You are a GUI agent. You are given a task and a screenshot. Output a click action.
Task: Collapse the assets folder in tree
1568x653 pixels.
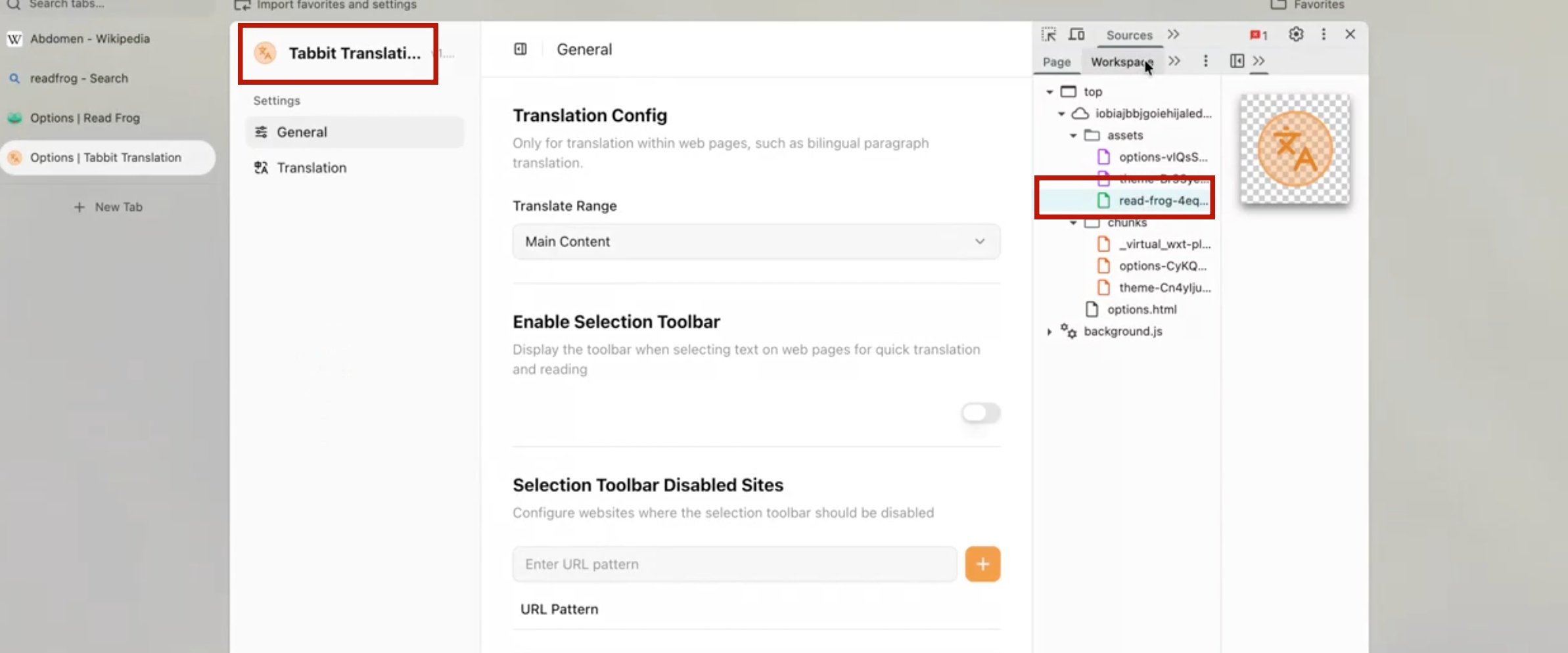pyautogui.click(x=1073, y=135)
